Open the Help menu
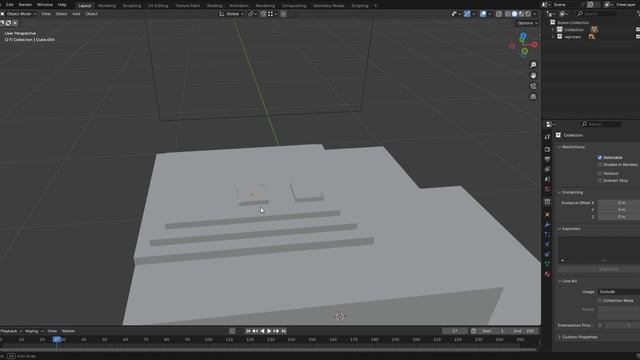640x360 pixels. [x=62, y=5]
